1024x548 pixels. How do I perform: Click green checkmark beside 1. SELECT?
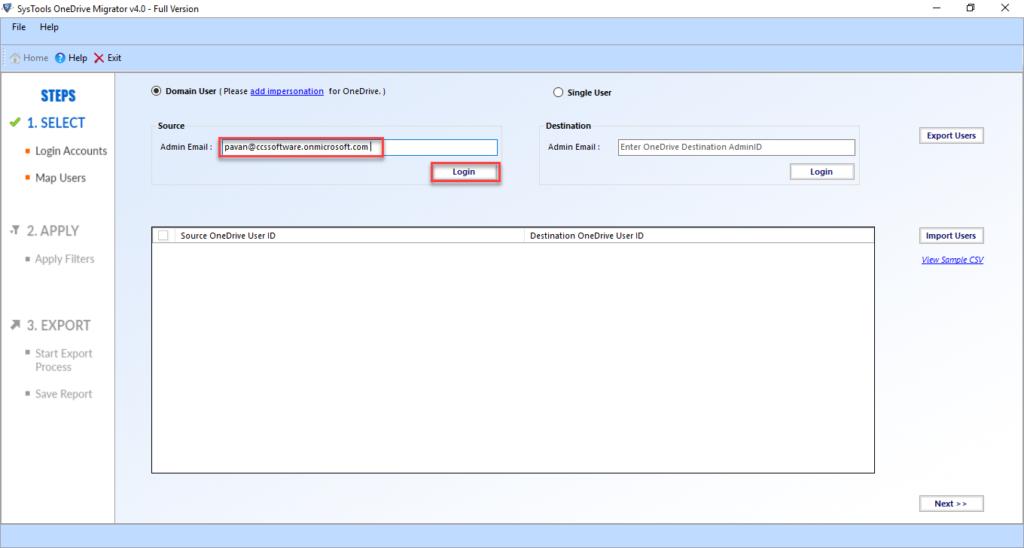tap(15, 122)
